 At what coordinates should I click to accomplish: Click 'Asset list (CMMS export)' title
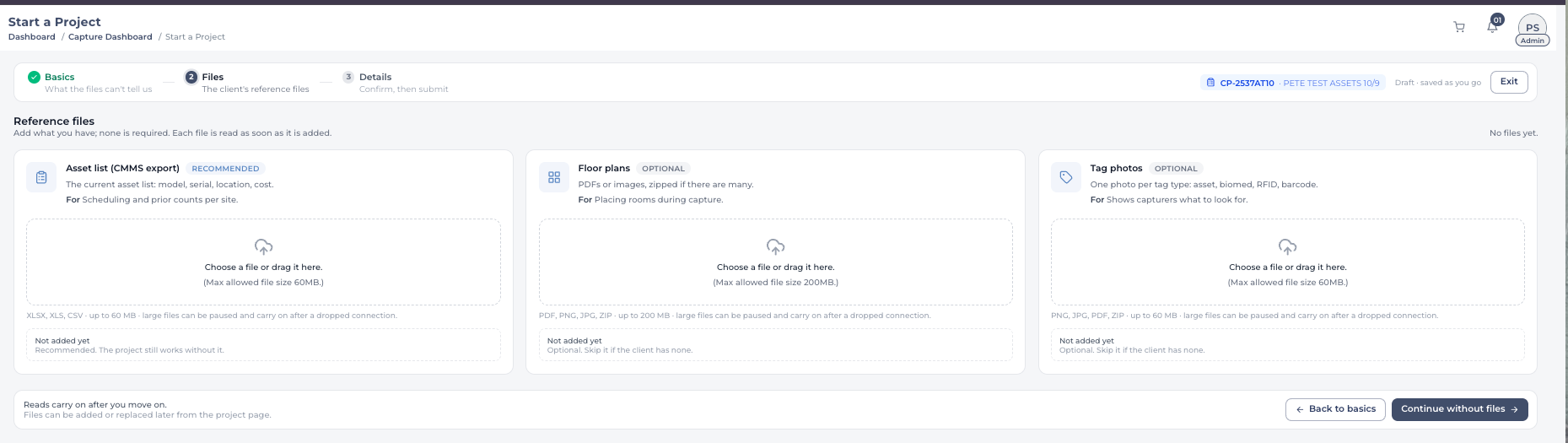pos(122,169)
